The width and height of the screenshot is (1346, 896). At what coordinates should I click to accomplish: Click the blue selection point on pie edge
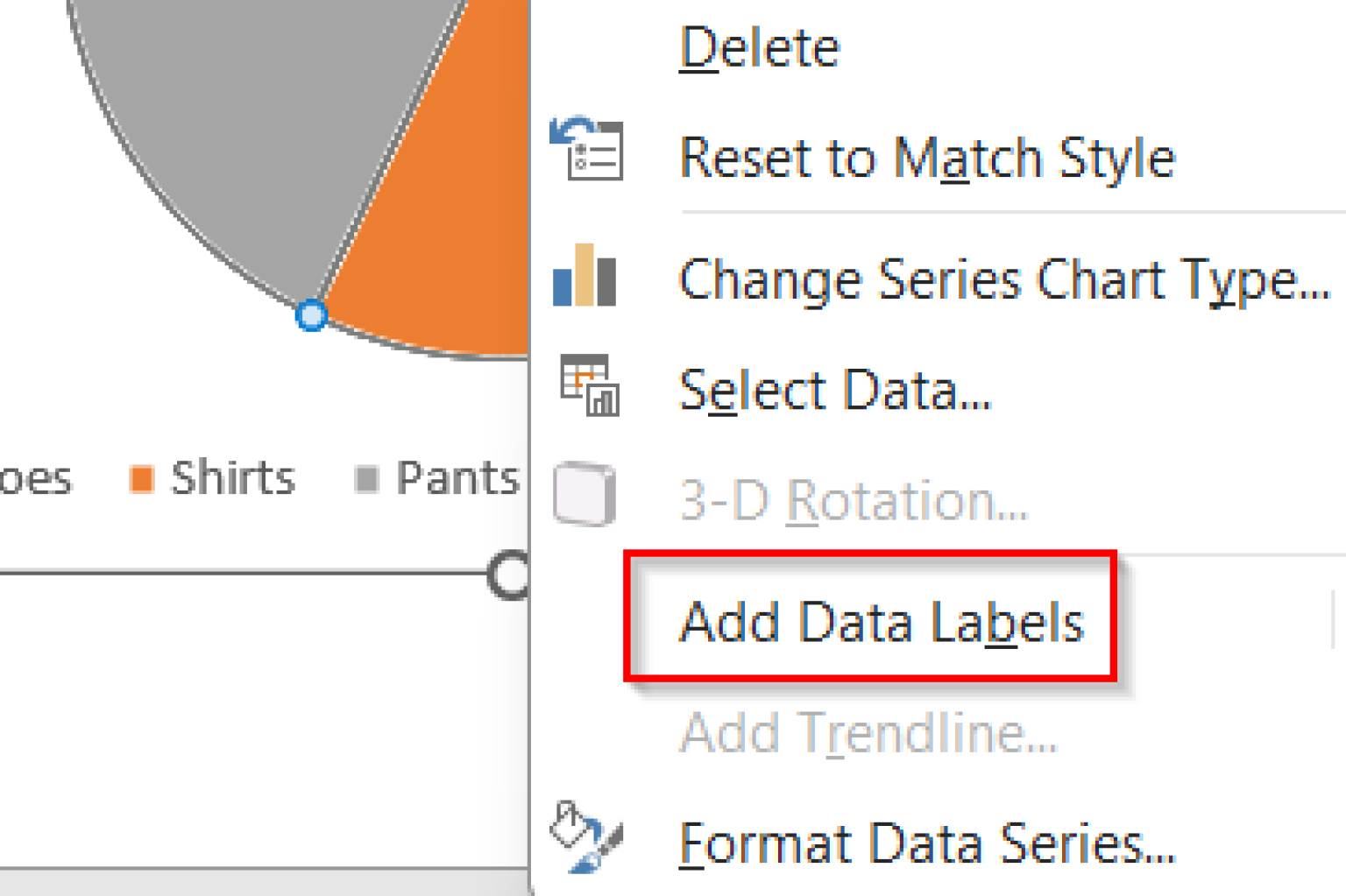pyautogui.click(x=311, y=315)
